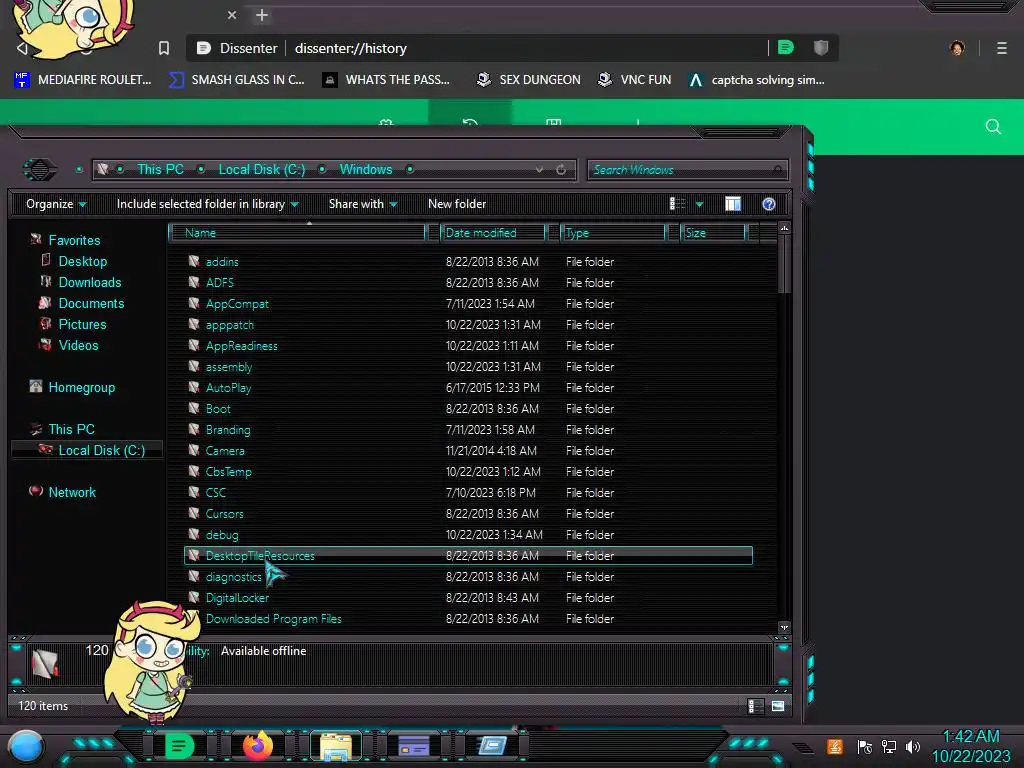1024x768 pixels.
Task: Select Pictures in navigation pane
Action: click(82, 324)
